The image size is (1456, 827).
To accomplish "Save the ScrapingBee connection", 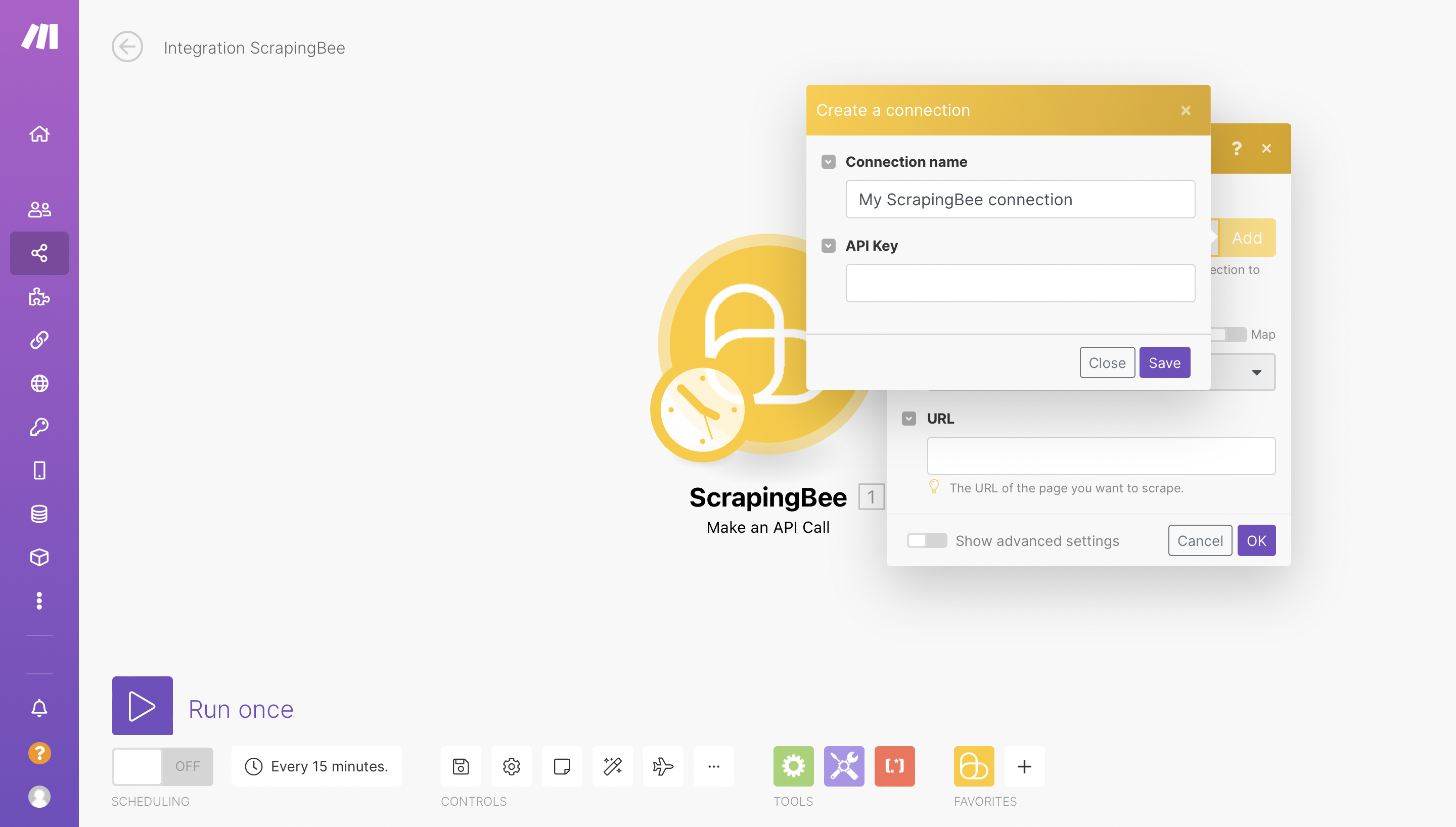I will pos(1164,362).
